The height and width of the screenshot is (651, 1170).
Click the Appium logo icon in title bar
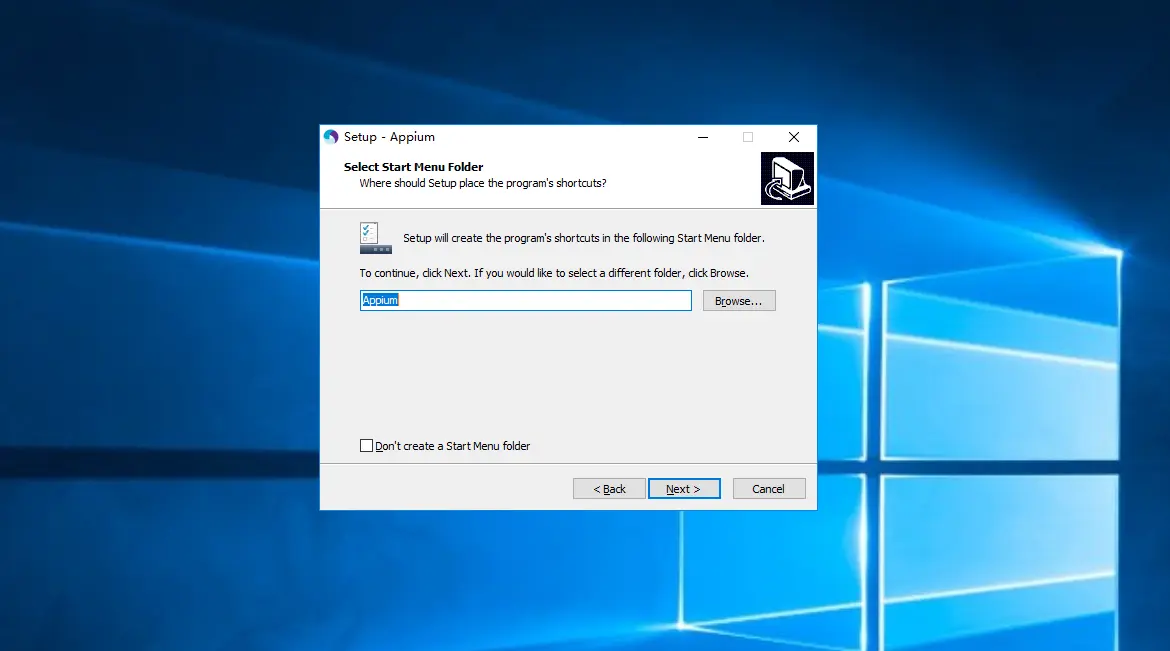(x=331, y=137)
